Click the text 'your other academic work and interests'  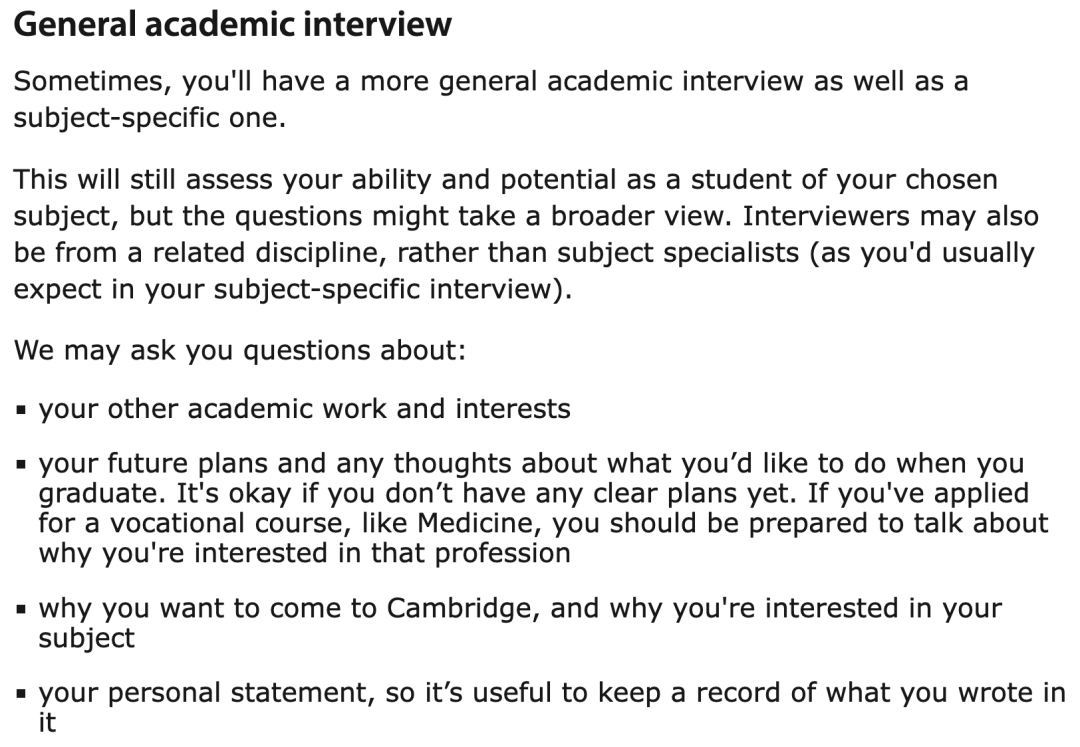(304, 409)
